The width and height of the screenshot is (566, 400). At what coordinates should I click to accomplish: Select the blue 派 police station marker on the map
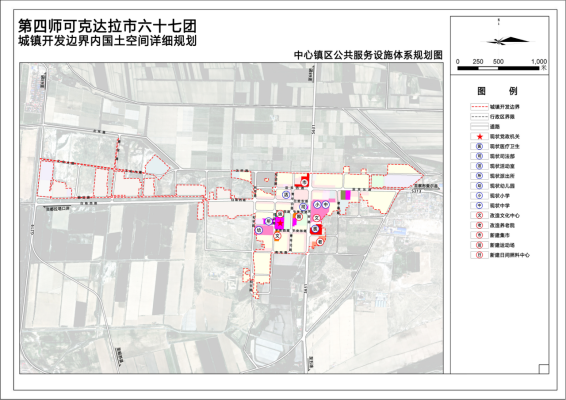(269, 221)
